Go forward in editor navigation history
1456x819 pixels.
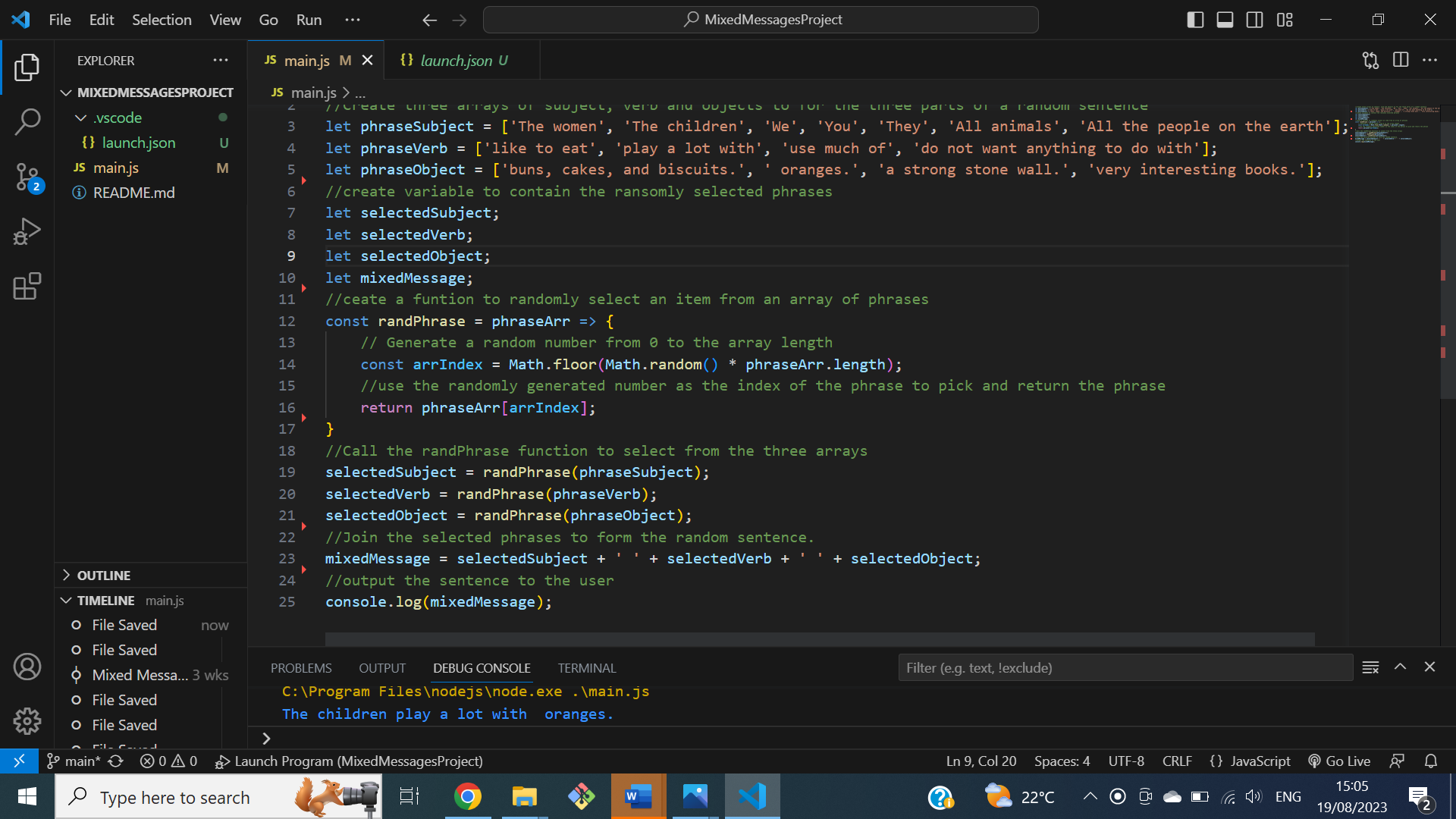tap(460, 20)
